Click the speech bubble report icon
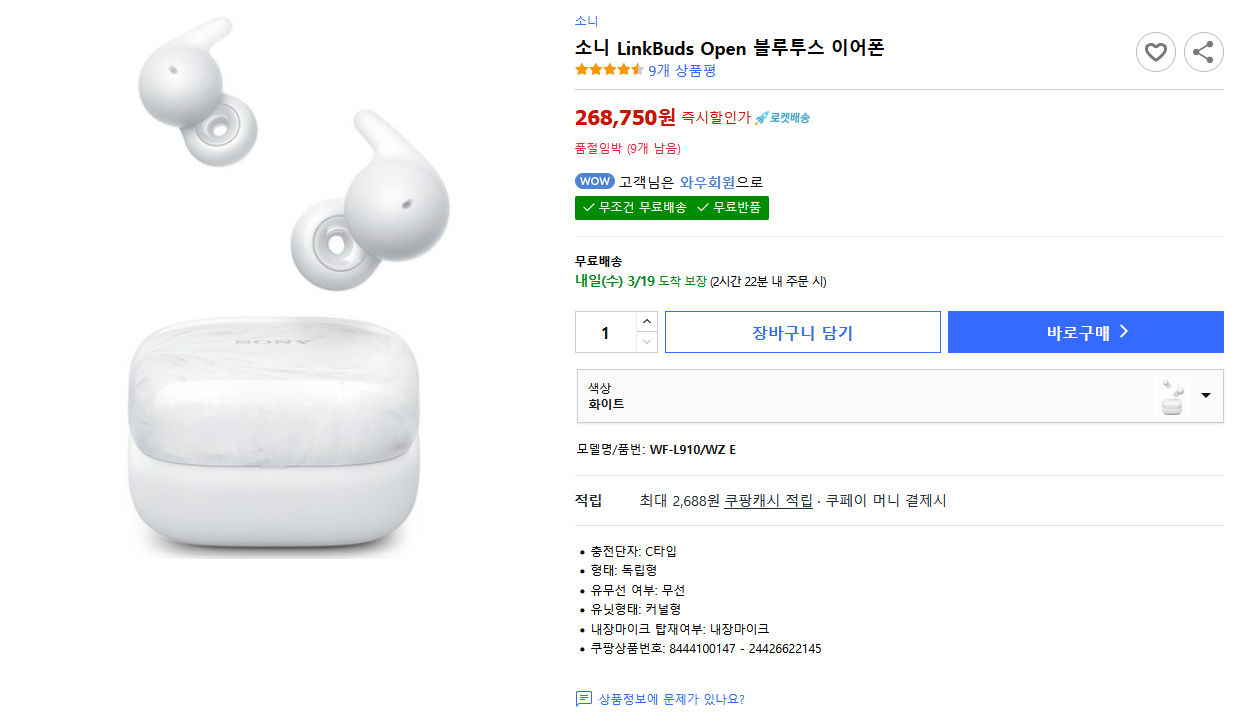Screen dimensions: 1240x723 [x=584, y=699]
